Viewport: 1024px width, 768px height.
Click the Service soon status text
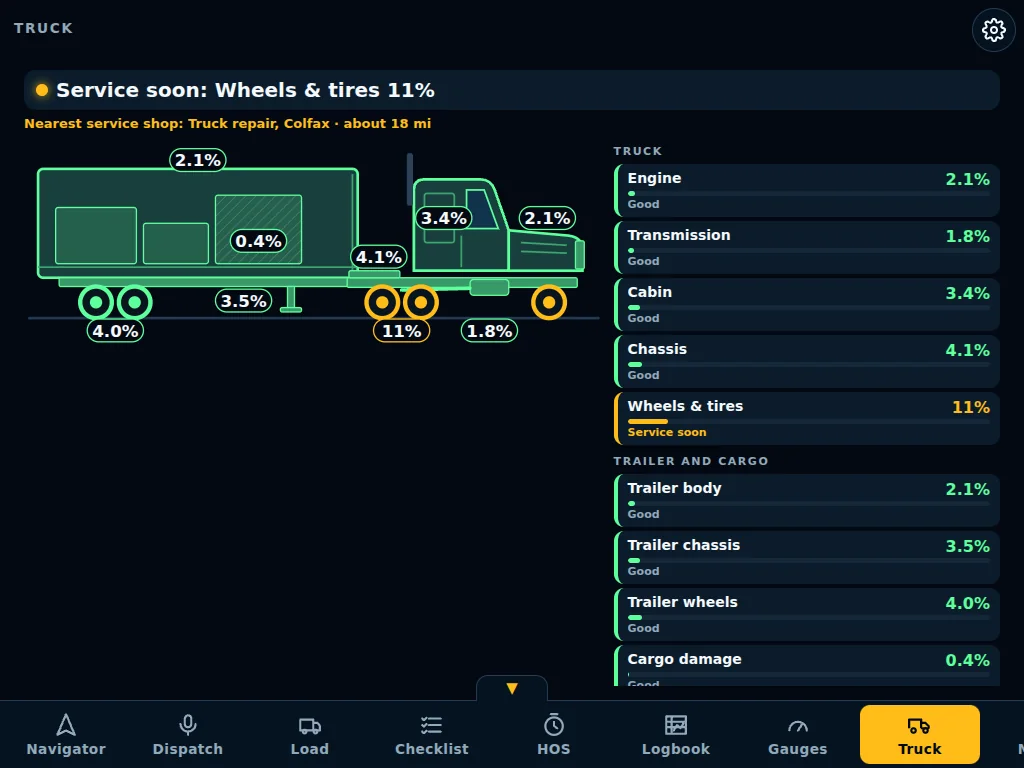point(667,432)
